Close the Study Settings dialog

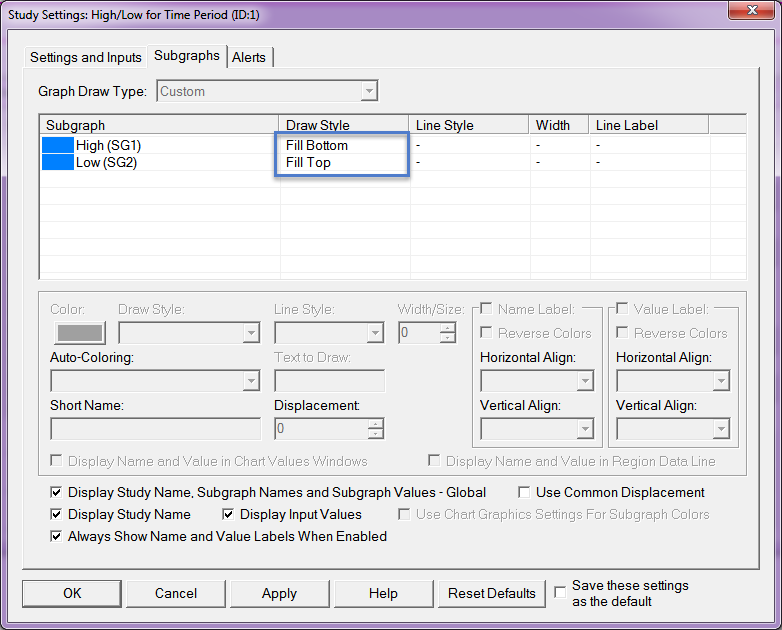tap(752, 9)
